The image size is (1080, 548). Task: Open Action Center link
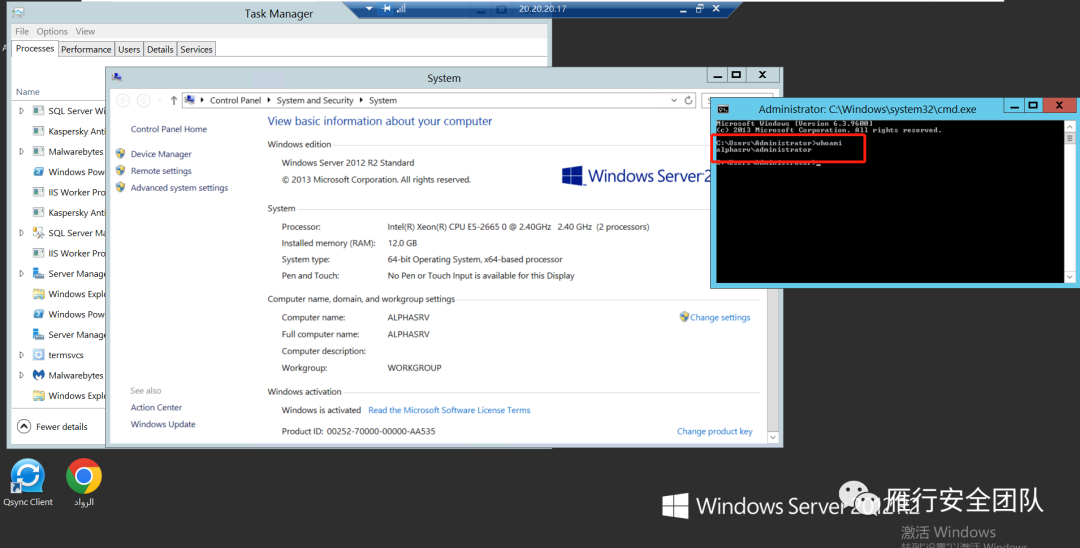coord(156,408)
